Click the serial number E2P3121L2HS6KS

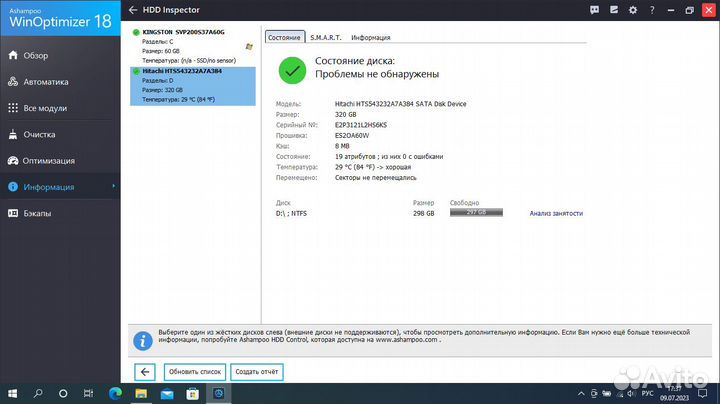361,125
